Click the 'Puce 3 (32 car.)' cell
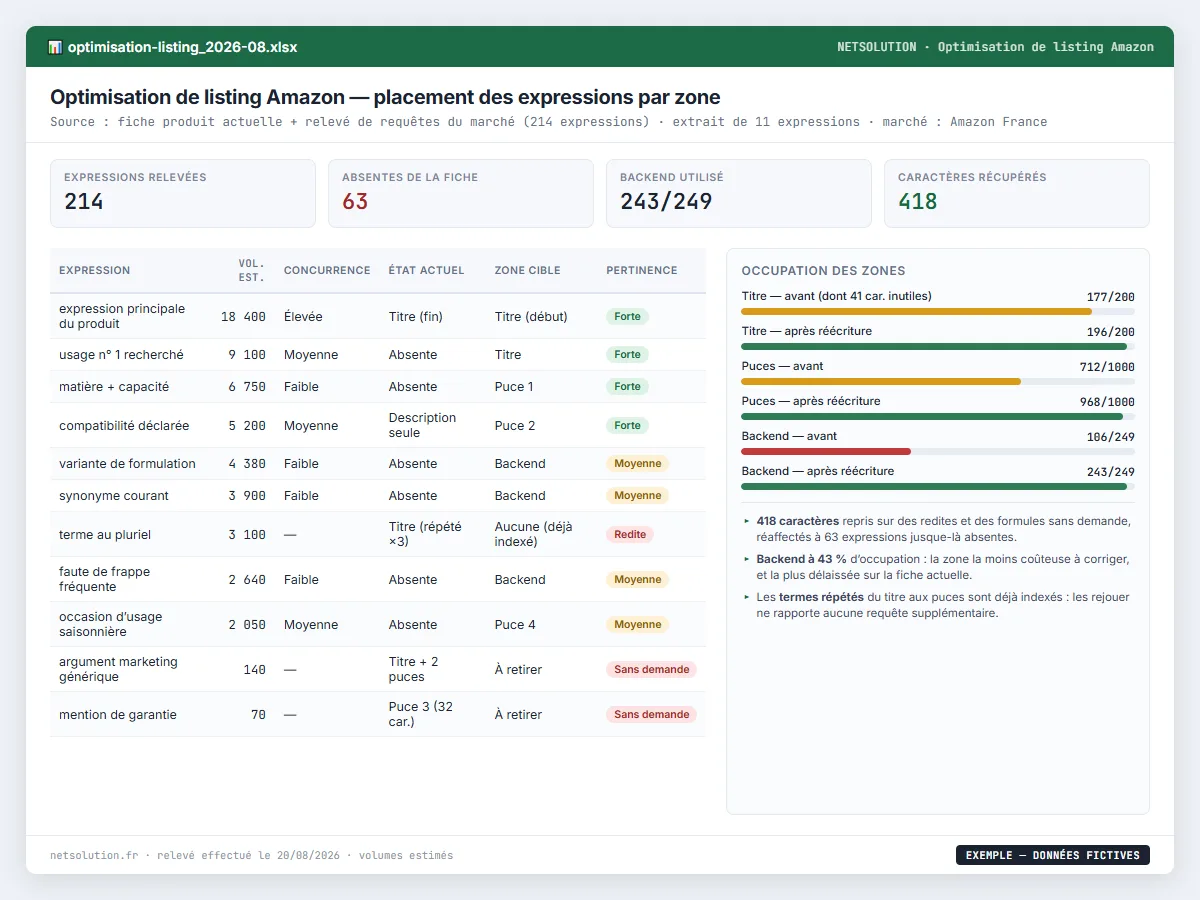 pos(420,714)
